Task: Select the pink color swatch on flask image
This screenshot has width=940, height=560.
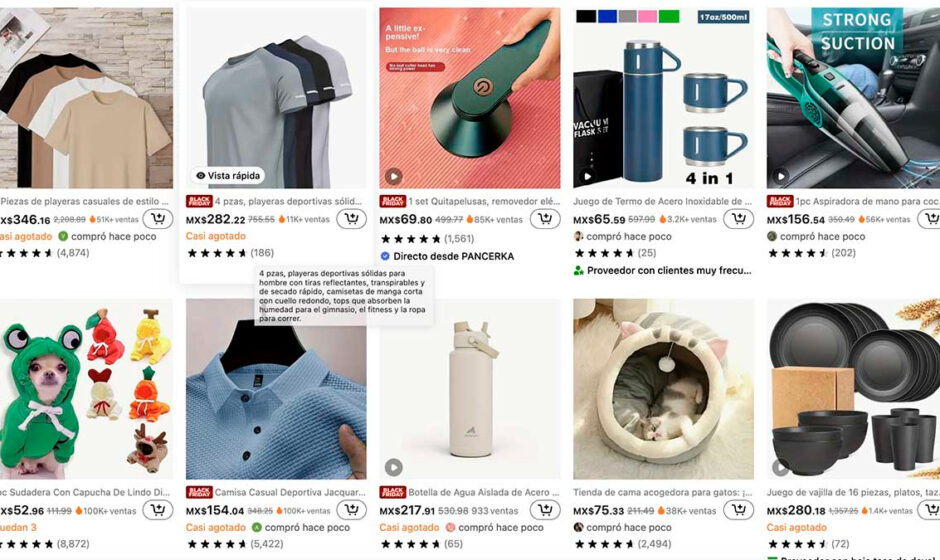Action: pyautogui.click(x=647, y=17)
